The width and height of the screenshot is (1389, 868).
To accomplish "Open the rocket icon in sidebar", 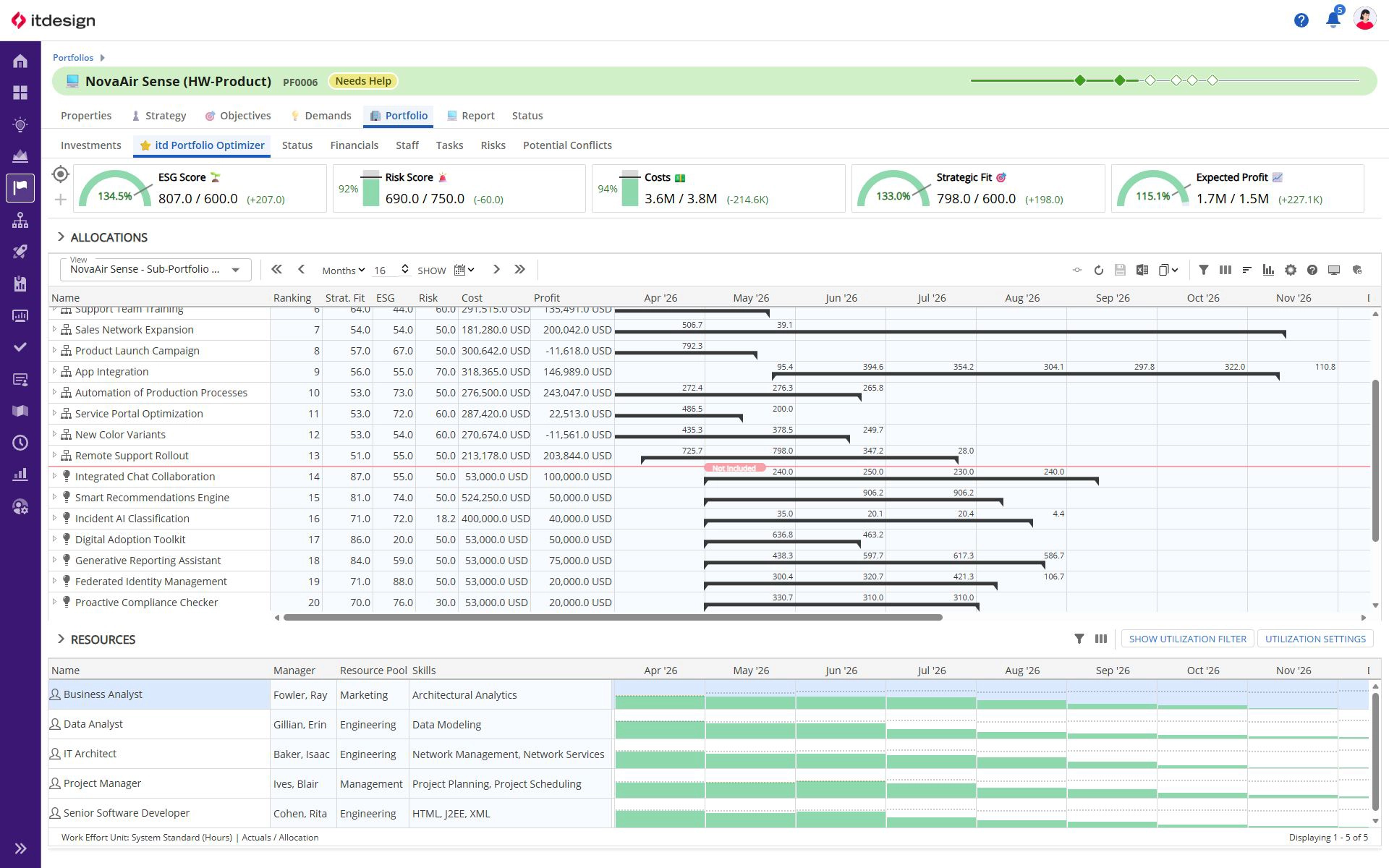I will click(20, 252).
